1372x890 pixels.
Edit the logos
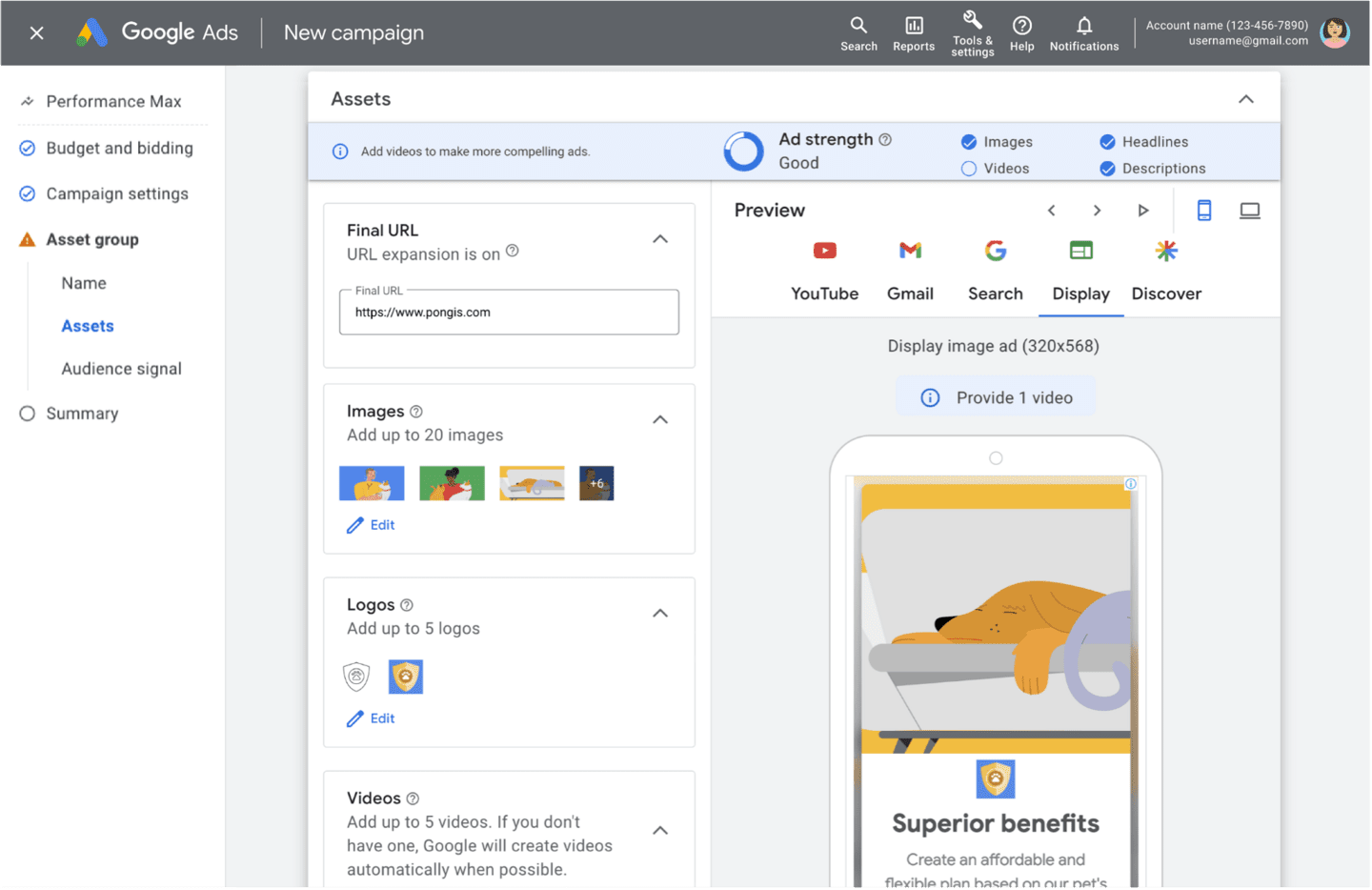(x=371, y=718)
